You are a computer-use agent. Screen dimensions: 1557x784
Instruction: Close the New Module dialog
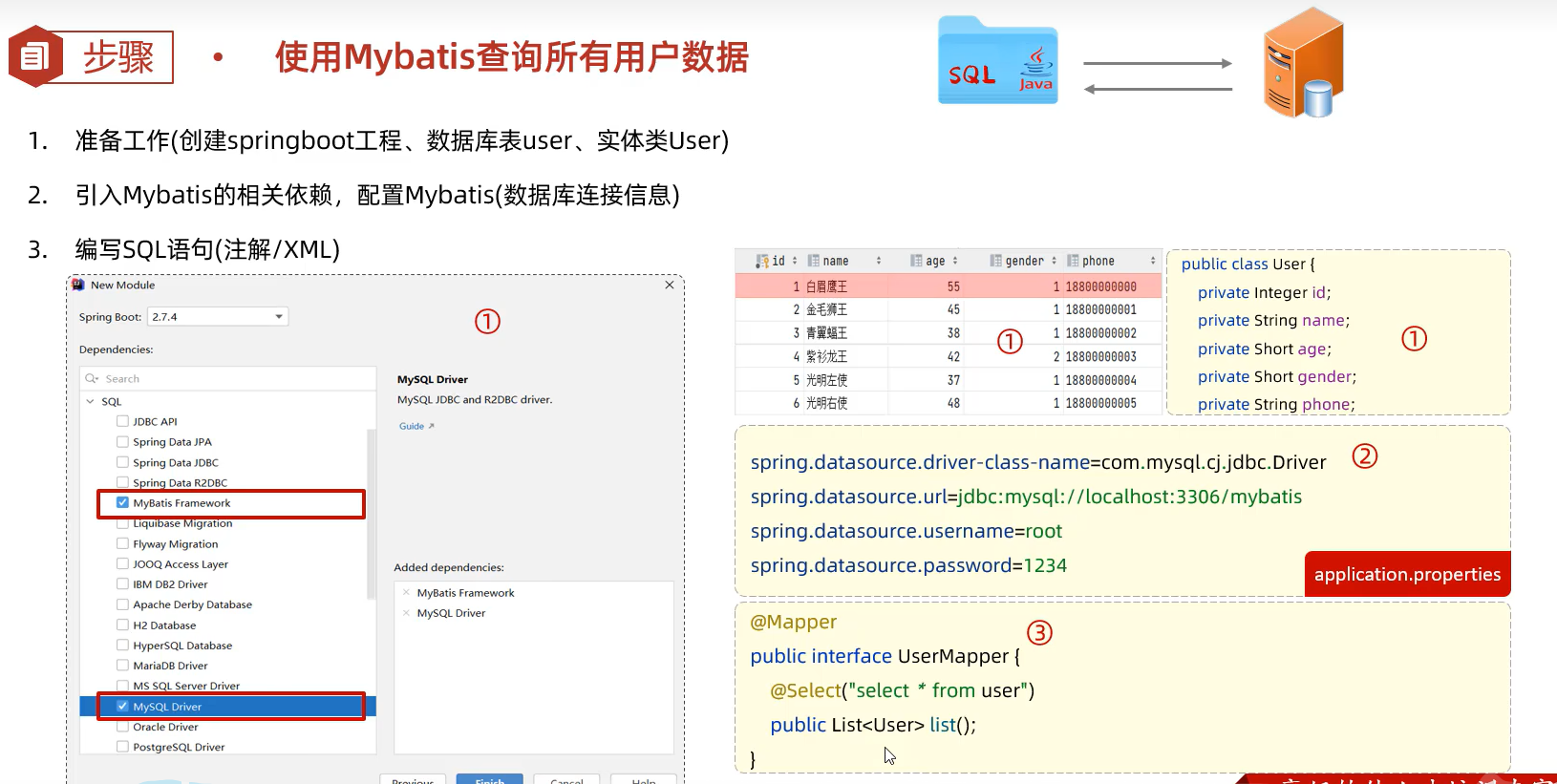click(x=670, y=285)
